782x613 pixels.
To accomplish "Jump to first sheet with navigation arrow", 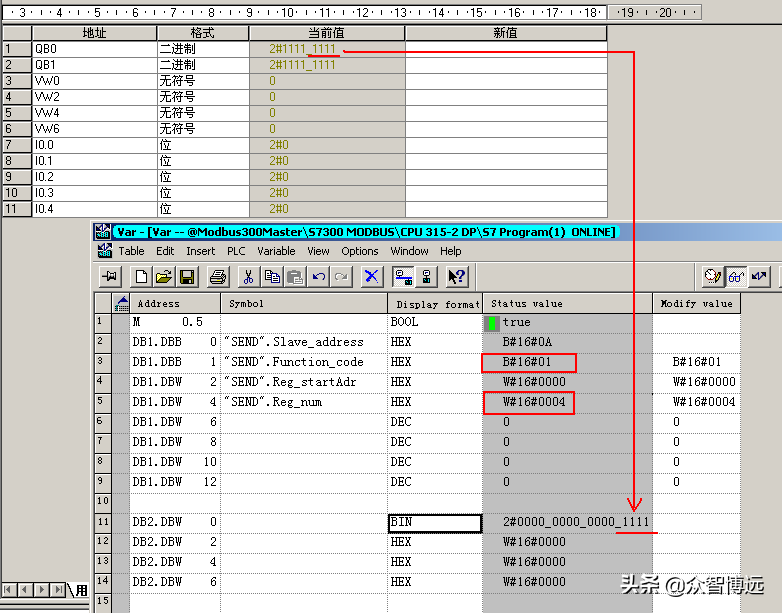I will tap(10, 589).
